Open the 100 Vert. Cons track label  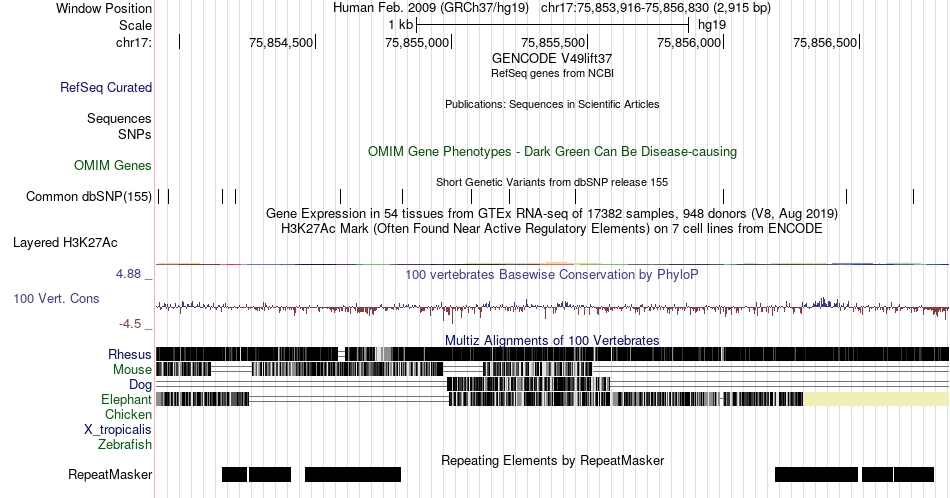(x=56, y=298)
